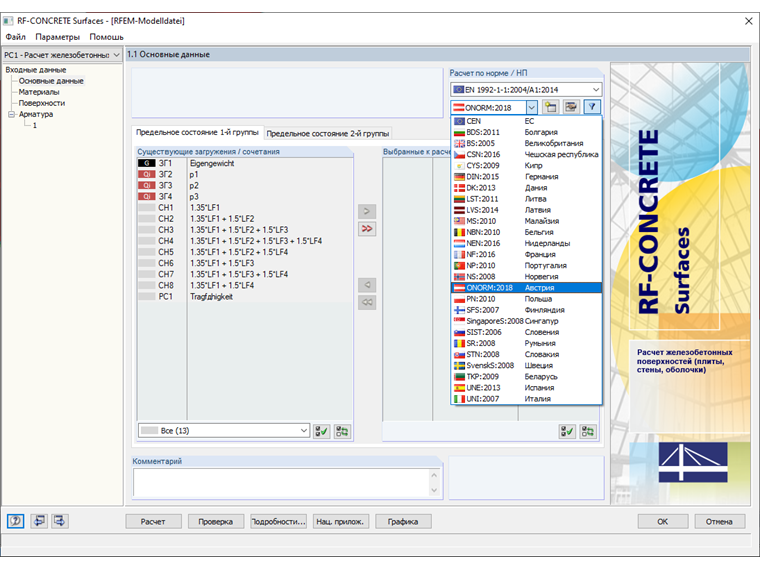Click the Отмена cancel button
The height and width of the screenshot is (570, 760).
[x=719, y=522]
